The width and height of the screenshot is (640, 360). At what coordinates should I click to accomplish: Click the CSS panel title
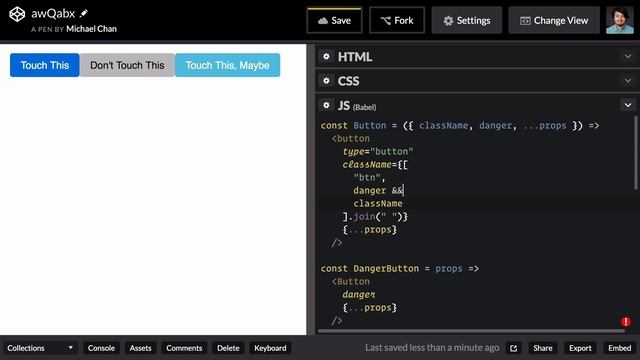click(348, 81)
